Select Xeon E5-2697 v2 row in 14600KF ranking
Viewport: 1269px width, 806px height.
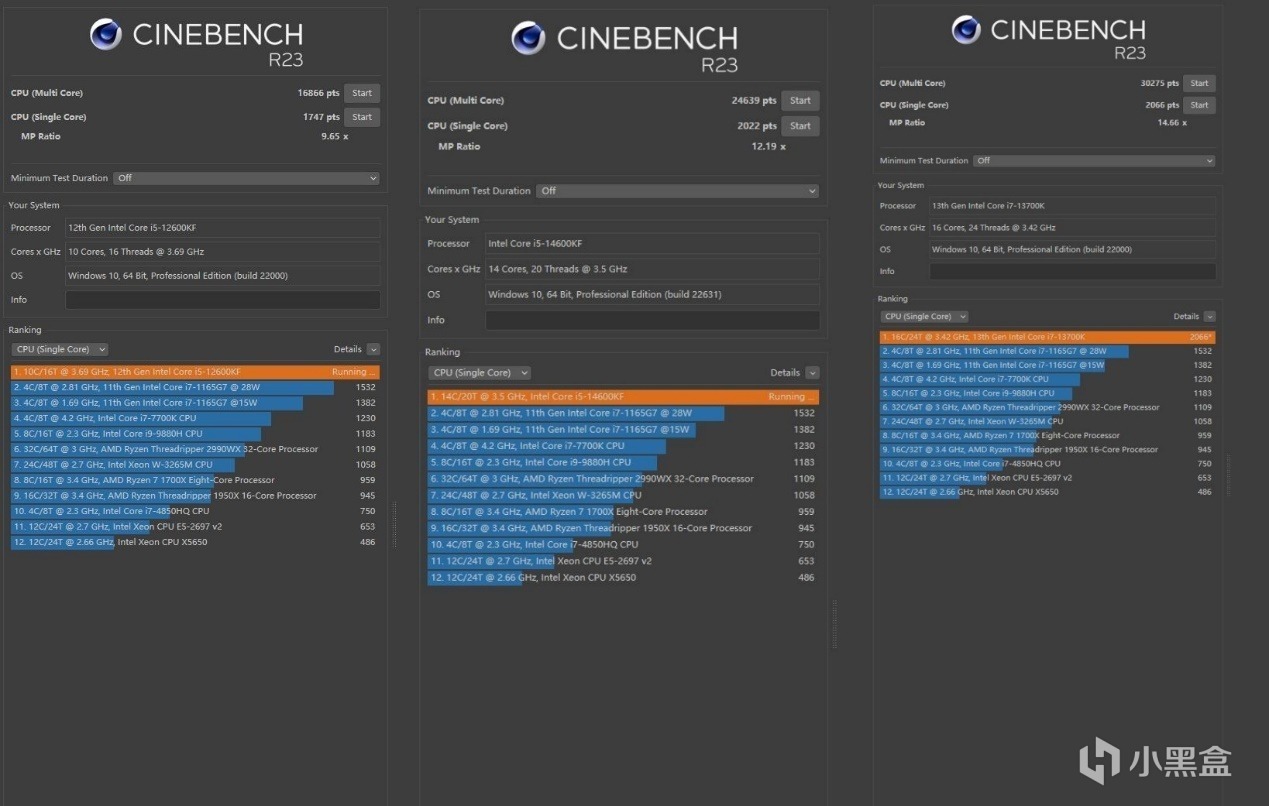tap(623, 561)
